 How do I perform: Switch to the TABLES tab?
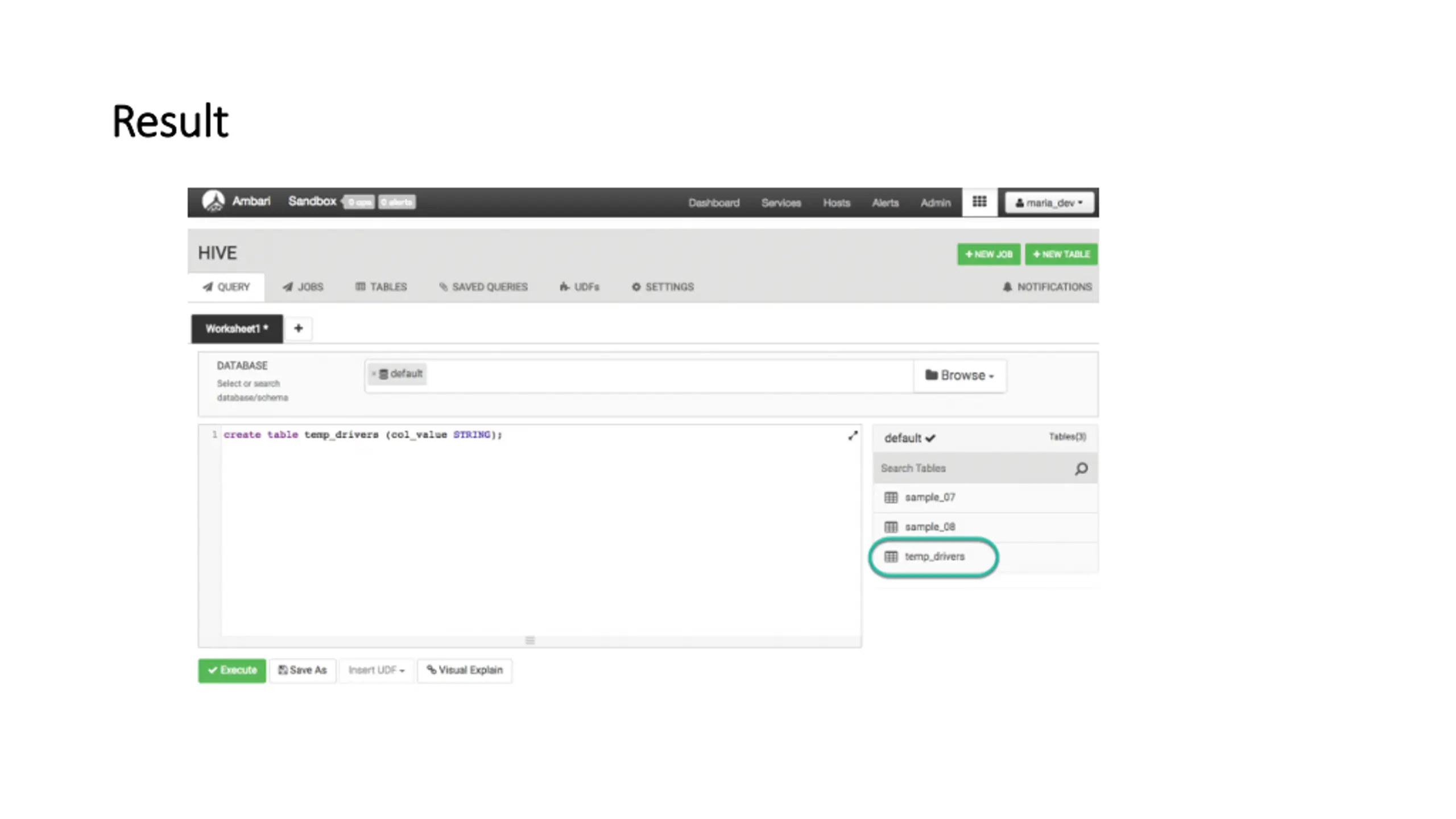pos(381,287)
